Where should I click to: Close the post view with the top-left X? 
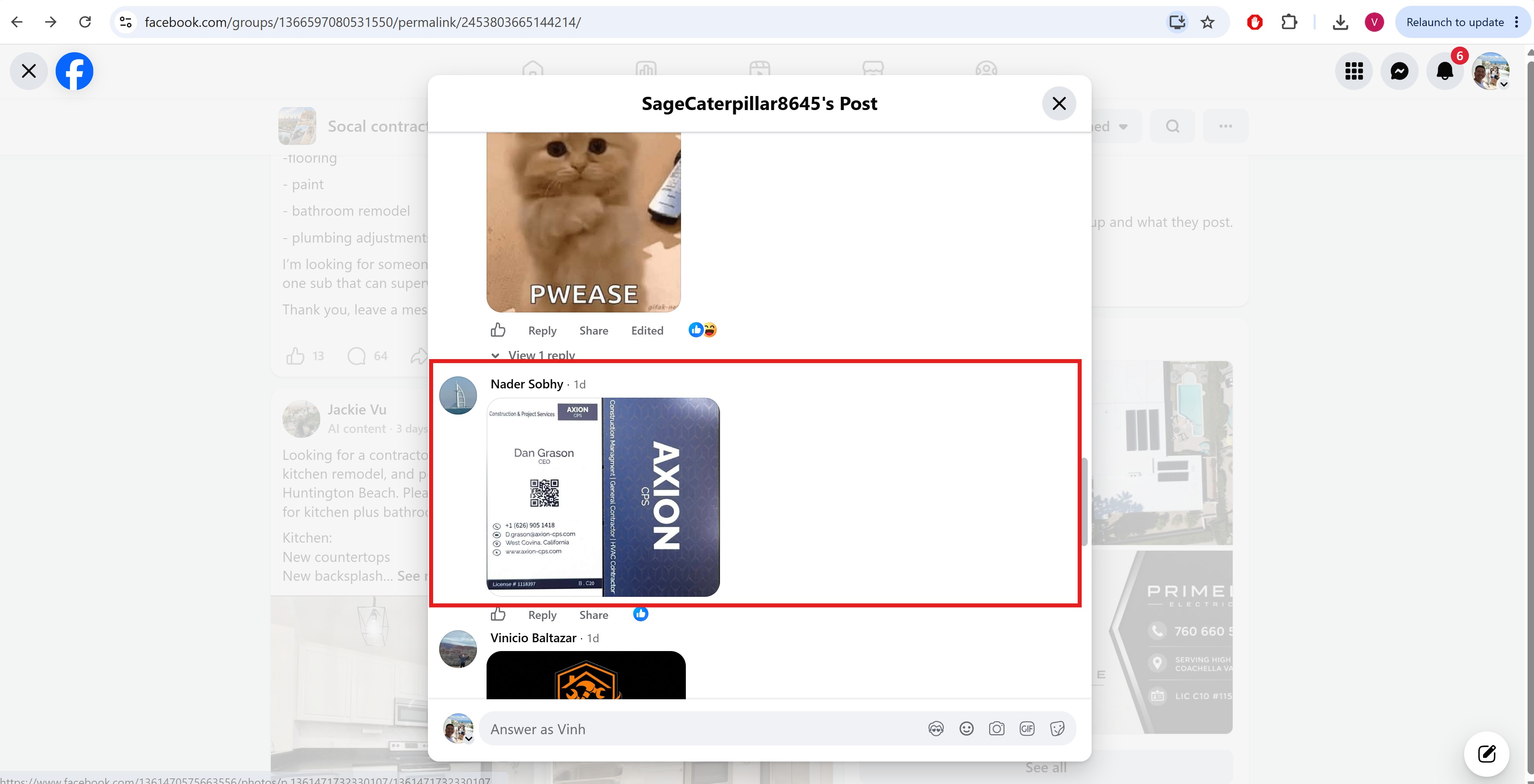coord(29,71)
